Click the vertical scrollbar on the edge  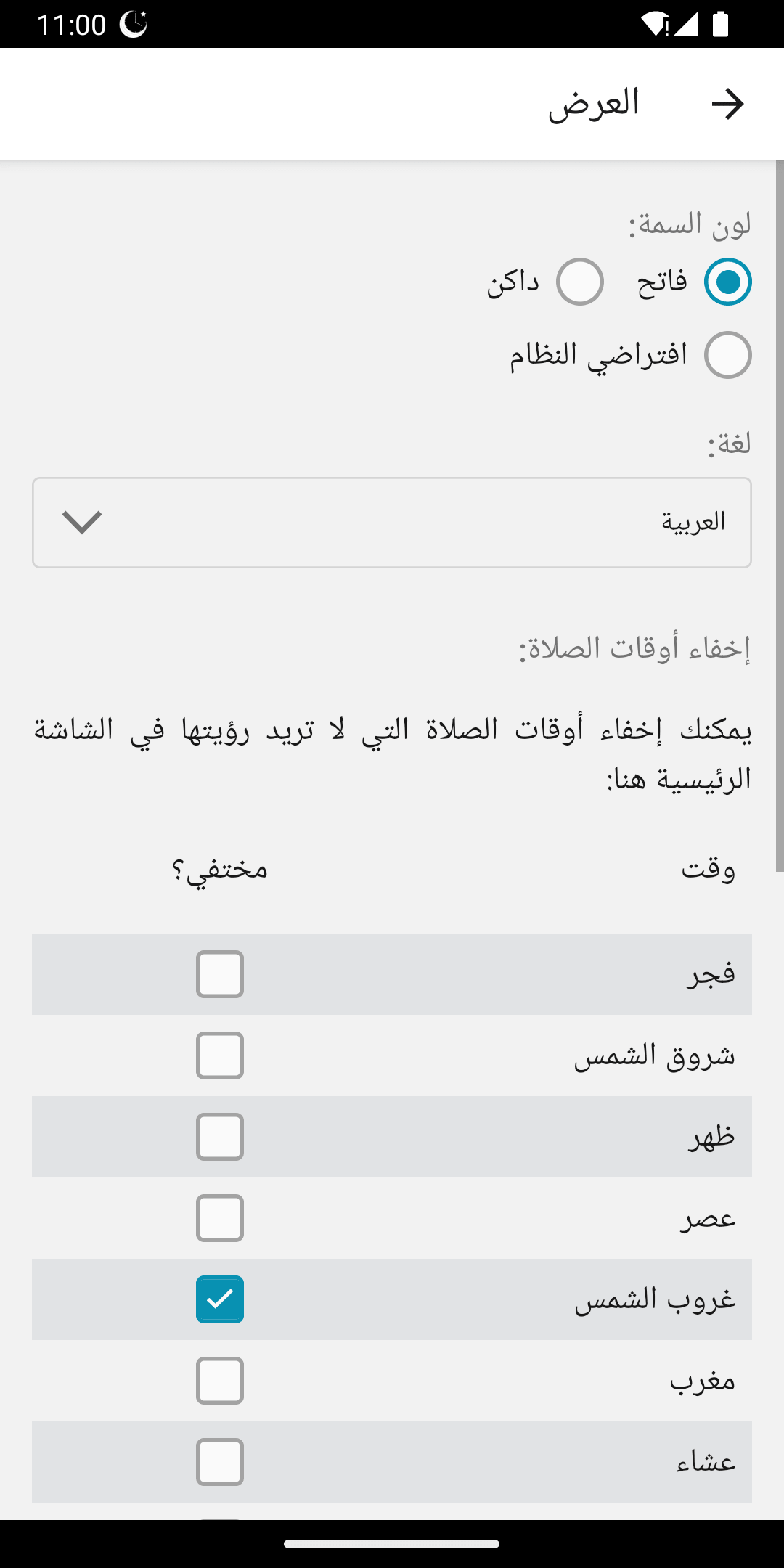click(x=780, y=515)
